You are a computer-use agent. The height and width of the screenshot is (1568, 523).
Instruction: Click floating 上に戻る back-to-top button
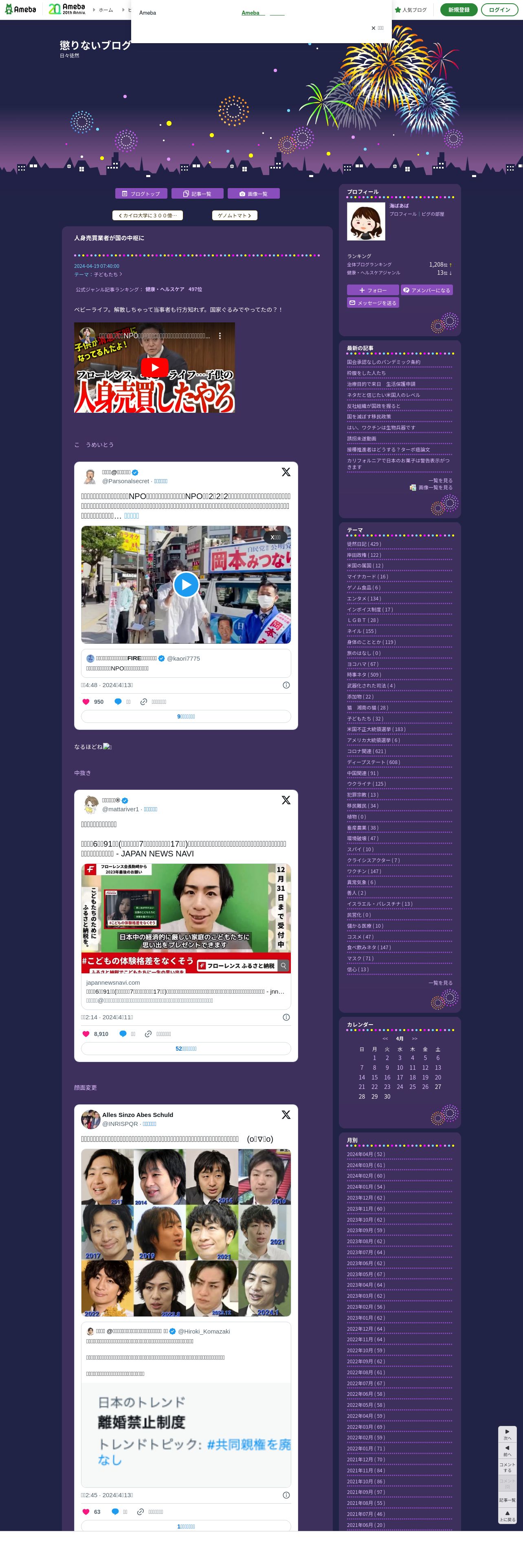[507, 1516]
